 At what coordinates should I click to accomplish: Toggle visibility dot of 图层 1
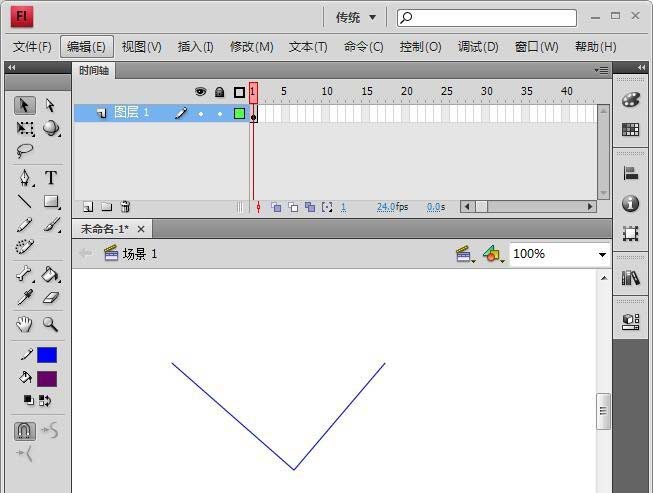pos(201,114)
